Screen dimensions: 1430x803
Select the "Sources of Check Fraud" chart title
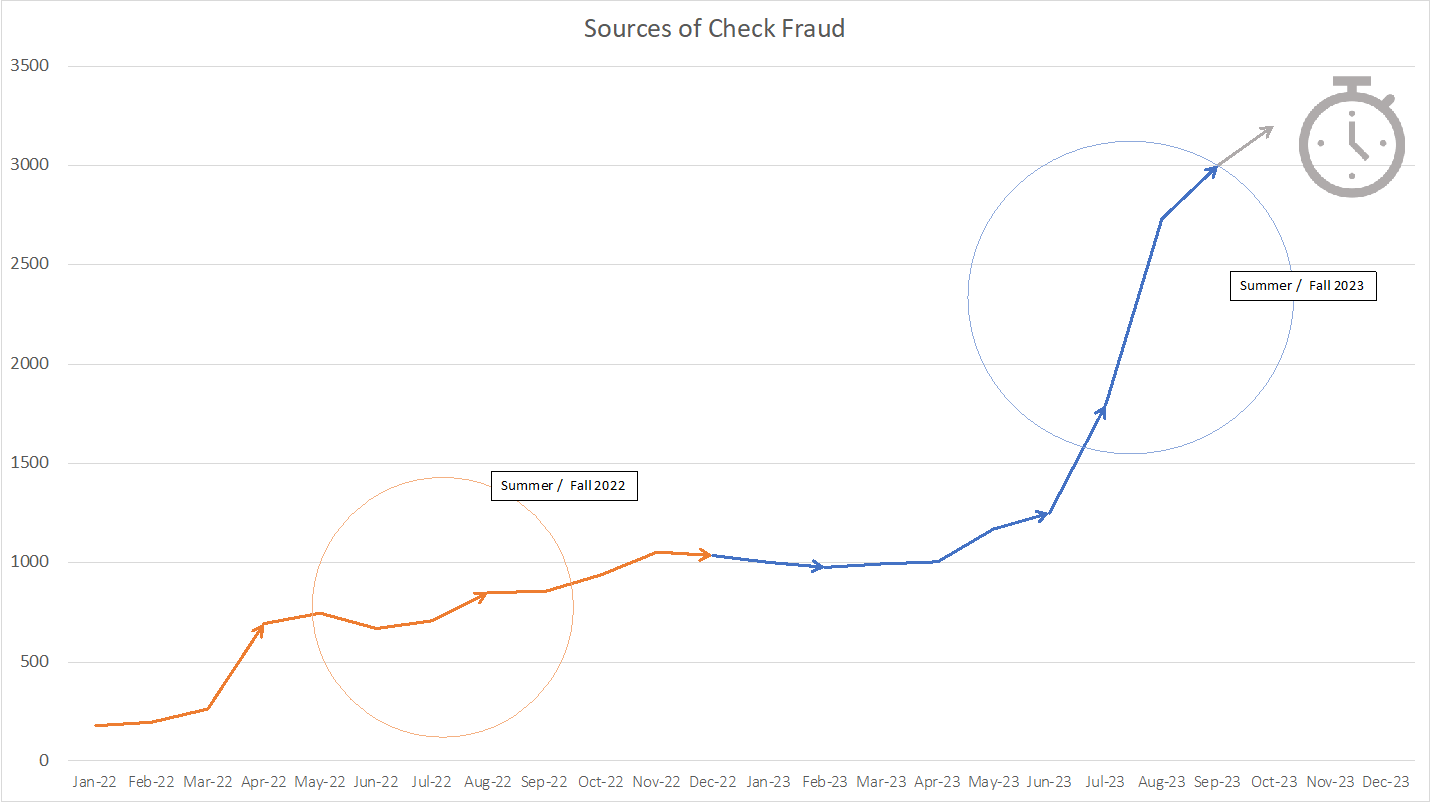(x=714, y=28)
